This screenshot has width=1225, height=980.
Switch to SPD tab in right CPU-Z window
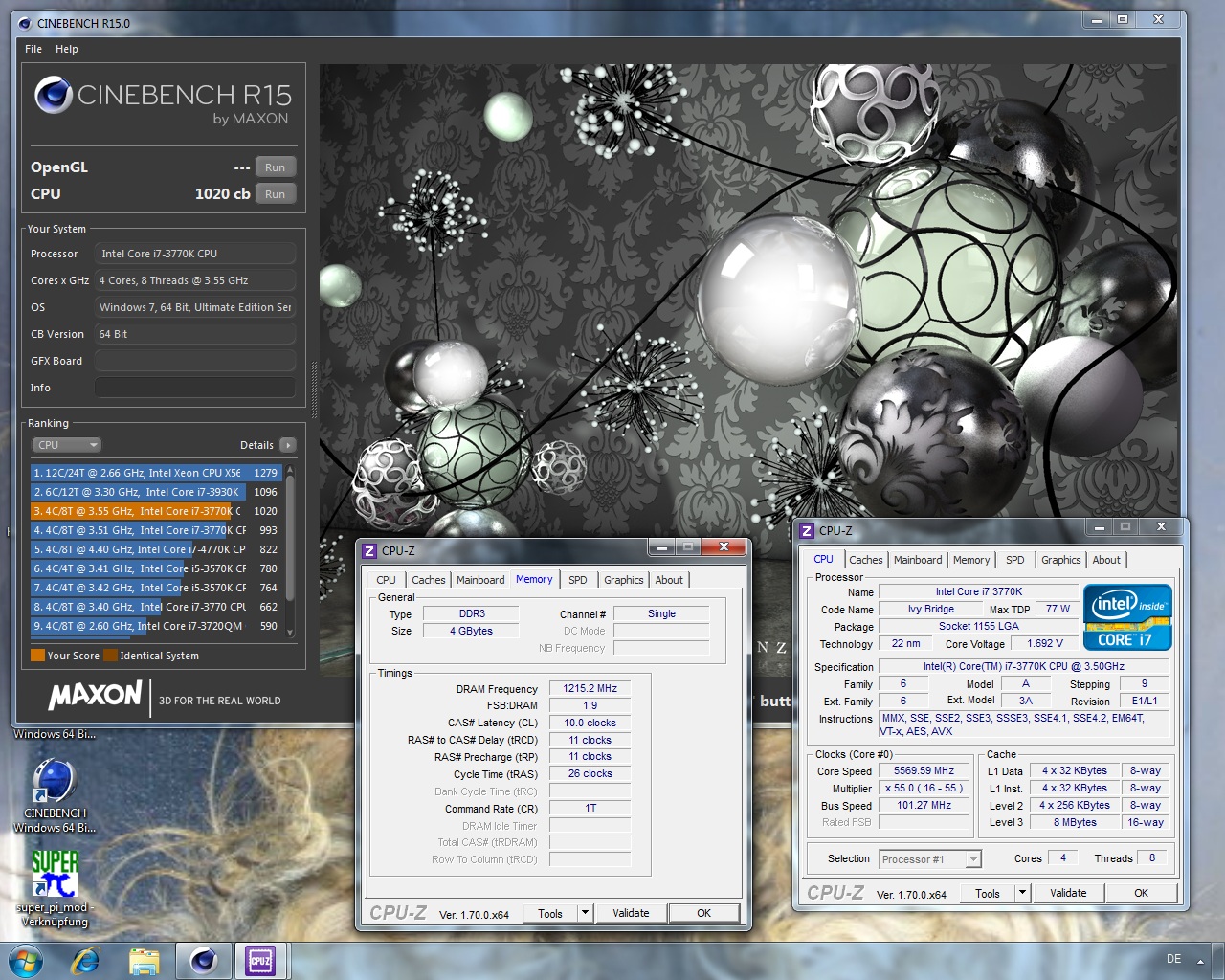(1015, 560)
